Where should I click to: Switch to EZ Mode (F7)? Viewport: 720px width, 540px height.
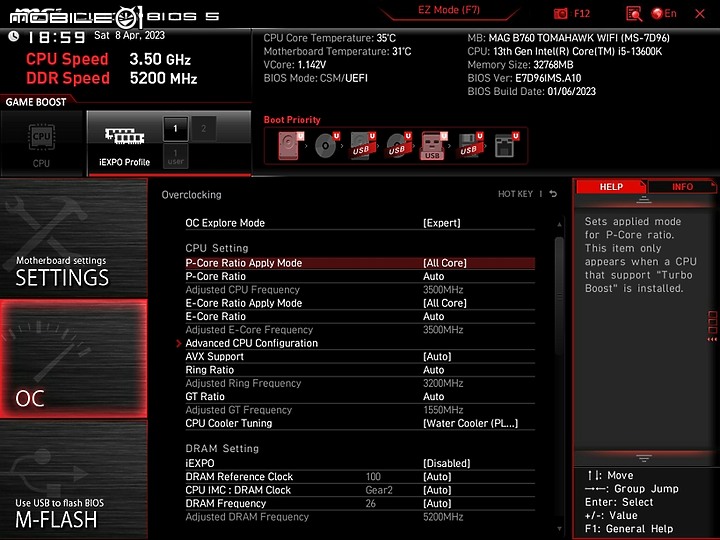click(449, 10)
